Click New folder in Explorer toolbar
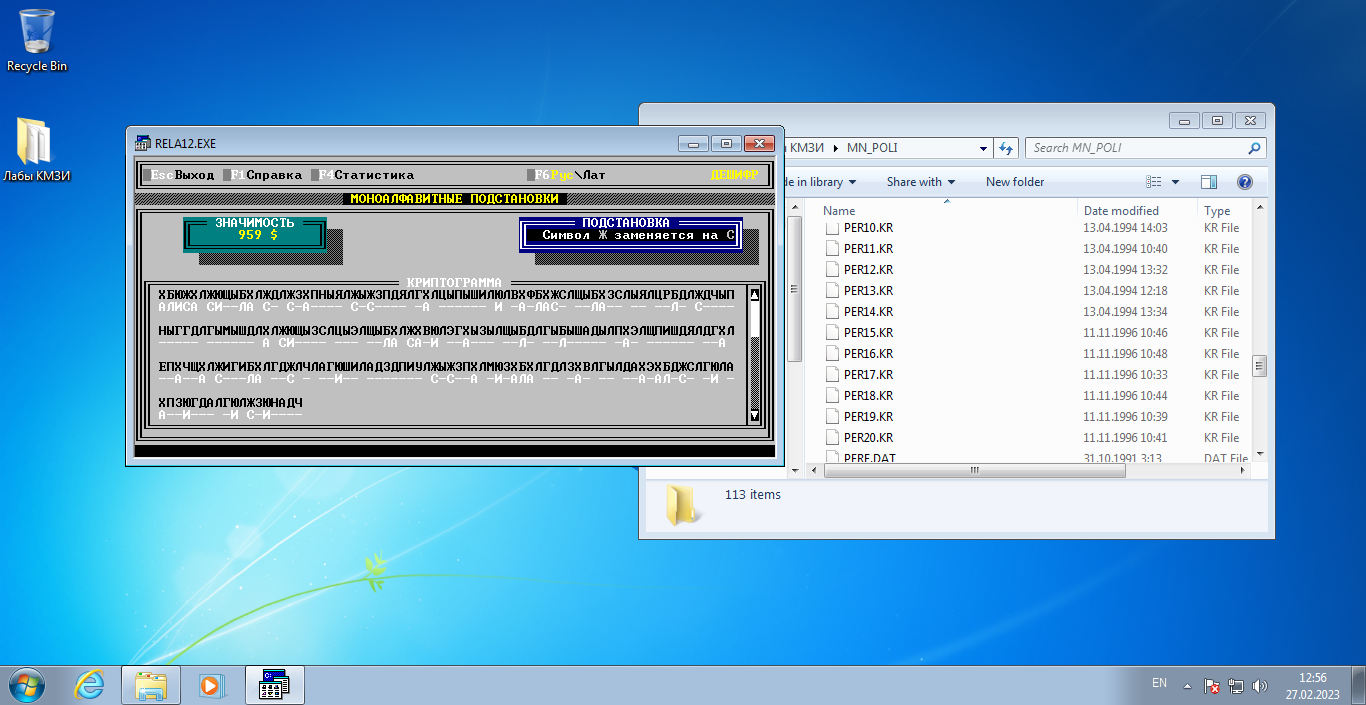The height and width of the screenshot is (705, 1366). [x=1015, y=182]
